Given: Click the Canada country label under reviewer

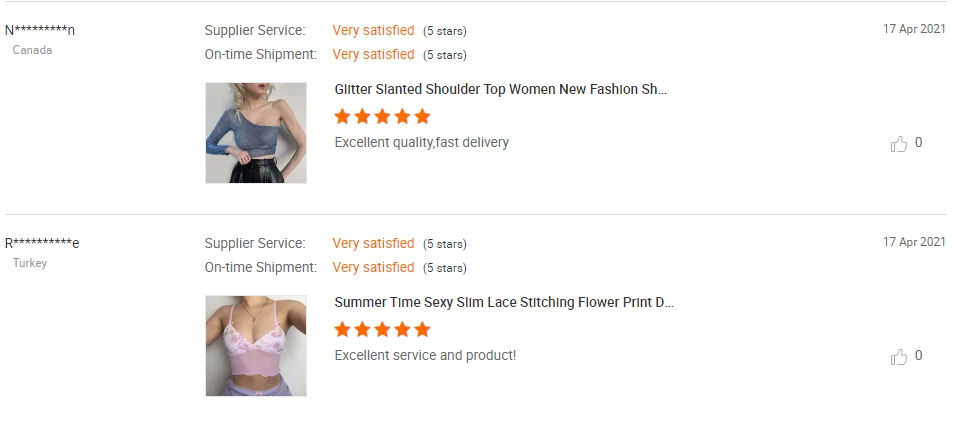Looking at the screenshot, I should point(32,50).
